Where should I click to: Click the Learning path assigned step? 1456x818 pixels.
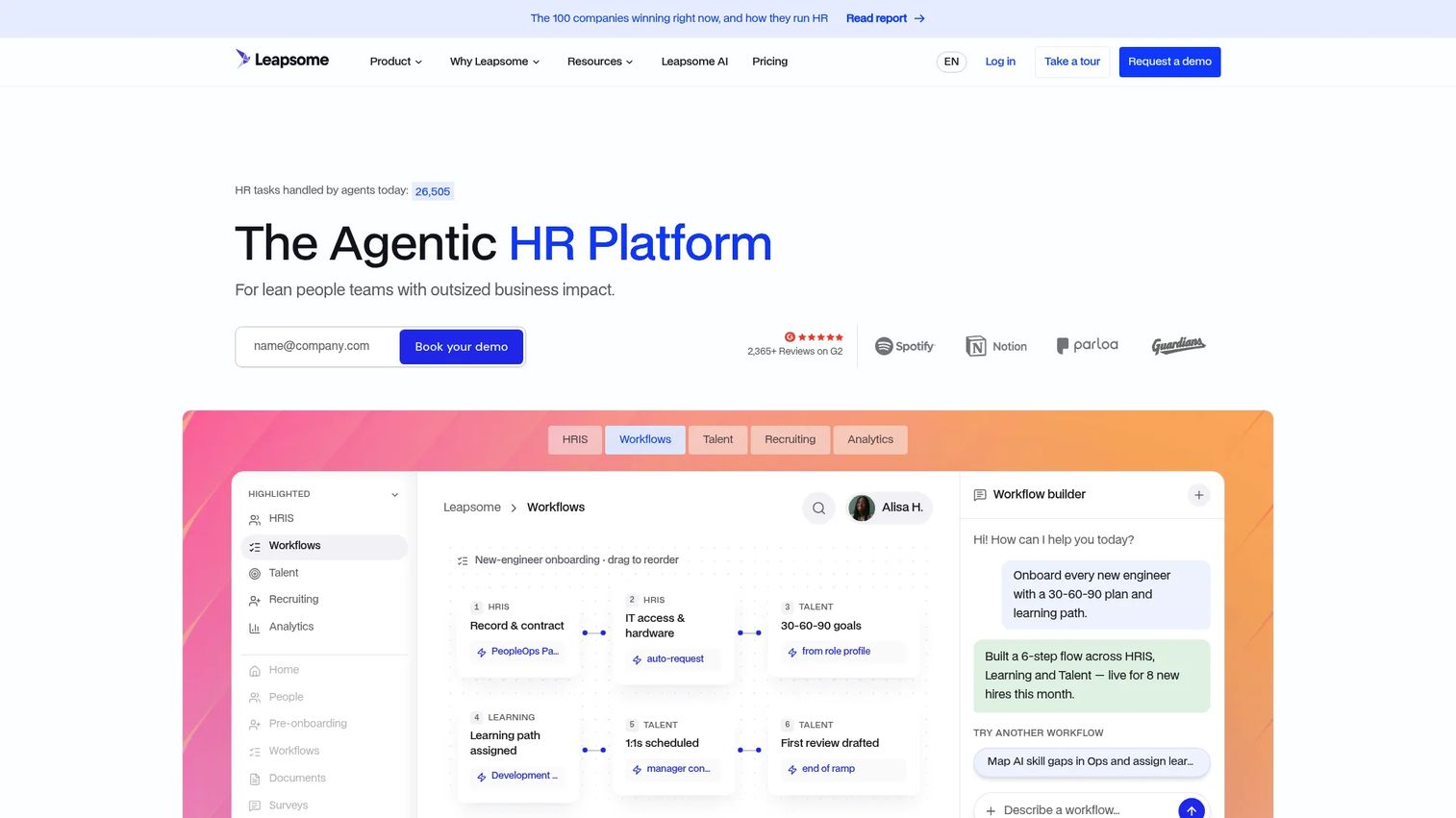(x=516, y=750)
